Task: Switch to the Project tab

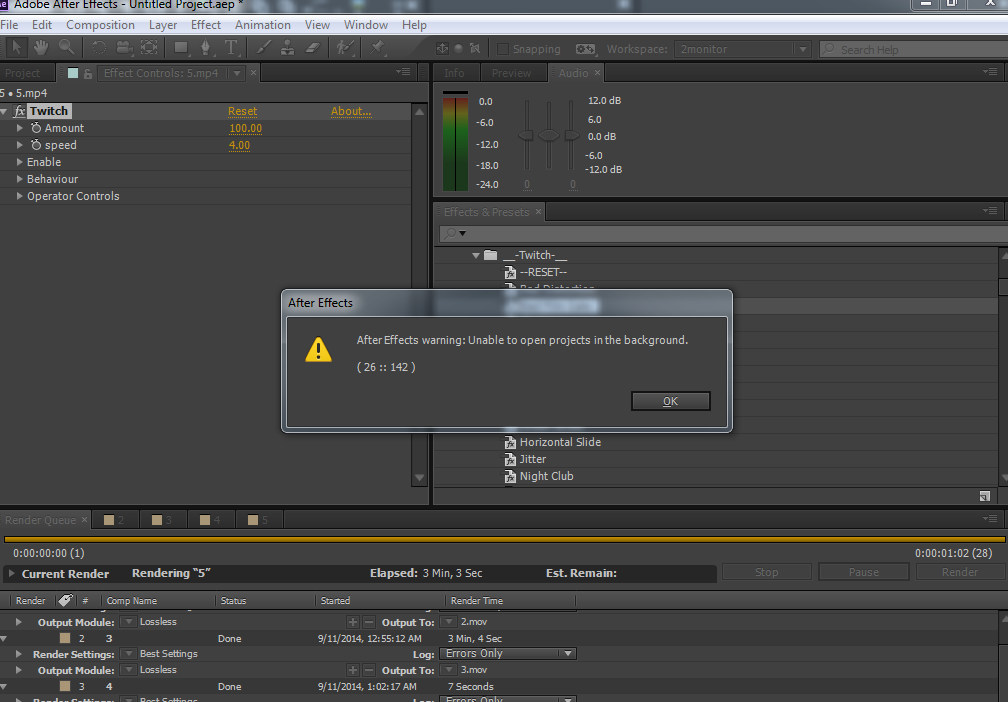Action: coord(22,73)
